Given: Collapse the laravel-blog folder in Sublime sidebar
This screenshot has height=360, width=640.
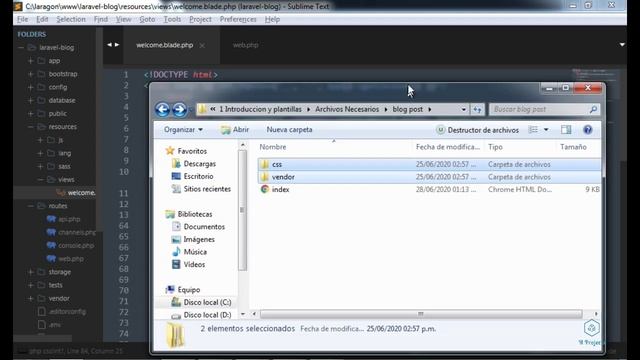Looking at the screenshot, I should (21, 48).
